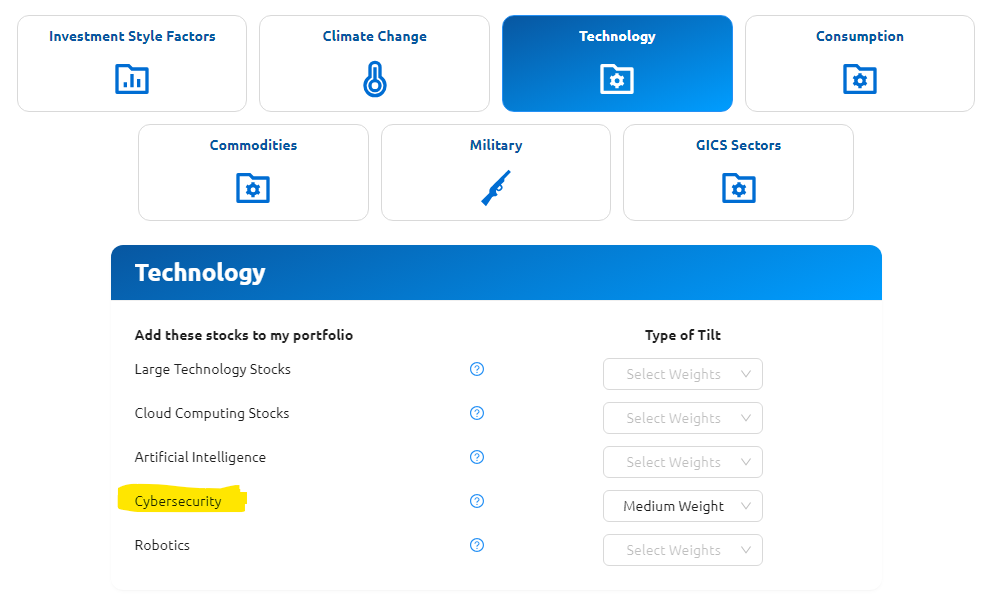
Task: Open weights dropdown for Cloud Computing Stocks
Action: pyautogui.click(x=683, y=418)
